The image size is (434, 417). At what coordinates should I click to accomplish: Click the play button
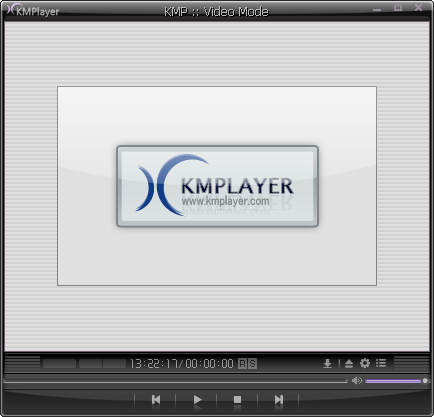point(197,399)
